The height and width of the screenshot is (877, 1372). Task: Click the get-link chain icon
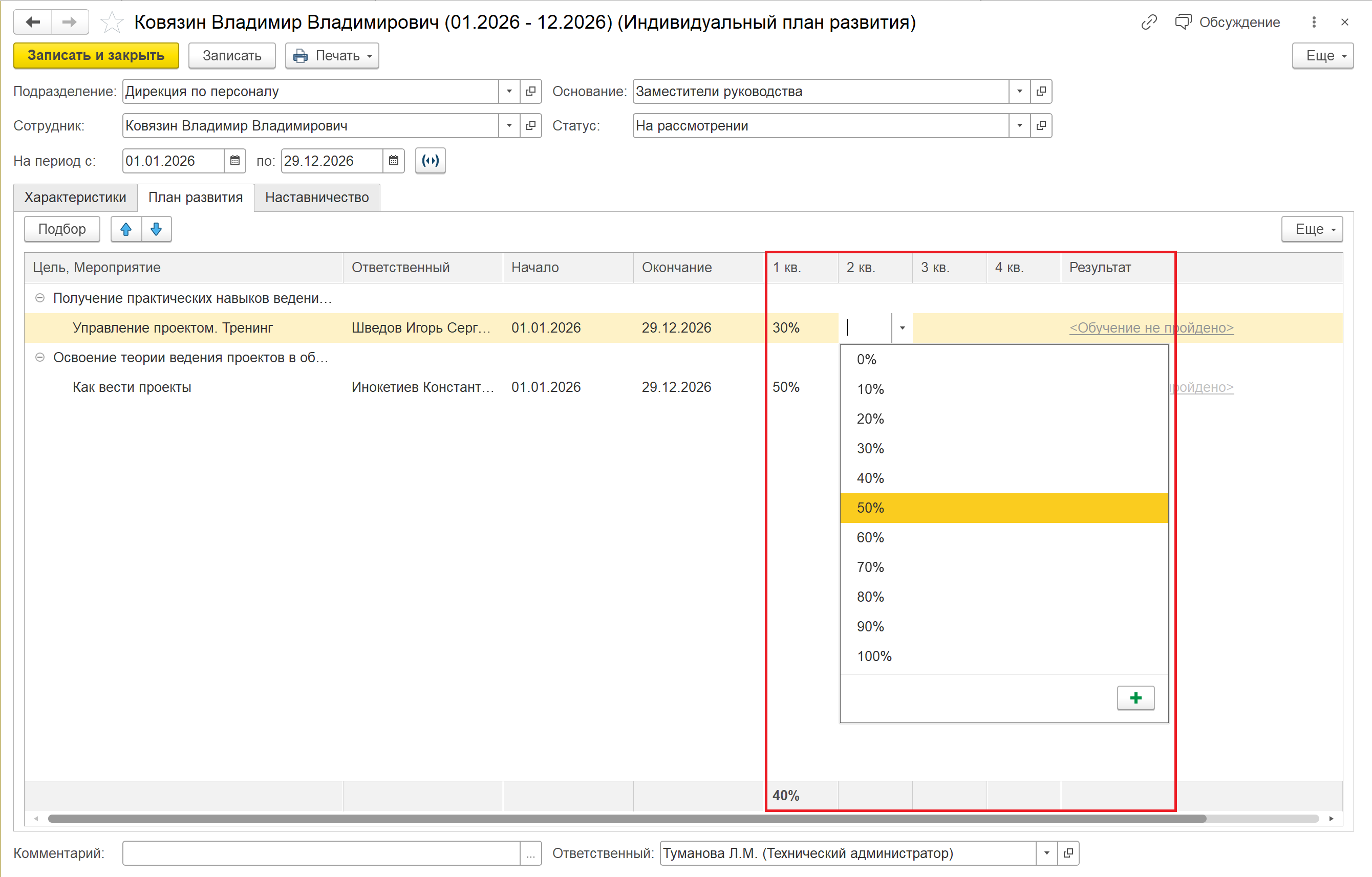click(1149, 22)
